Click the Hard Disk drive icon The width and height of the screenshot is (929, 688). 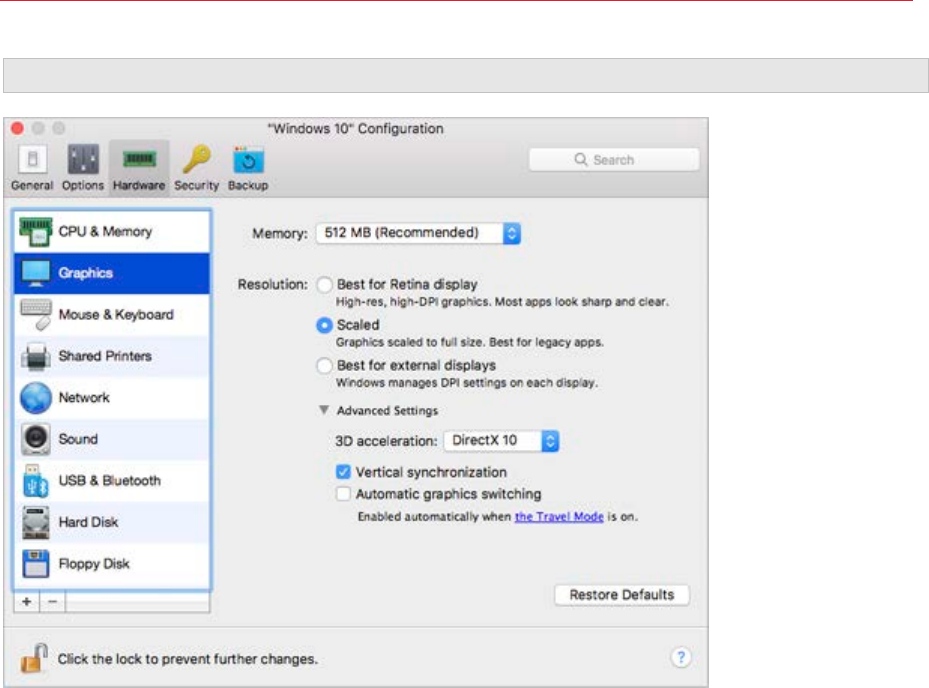click(36, 522)
